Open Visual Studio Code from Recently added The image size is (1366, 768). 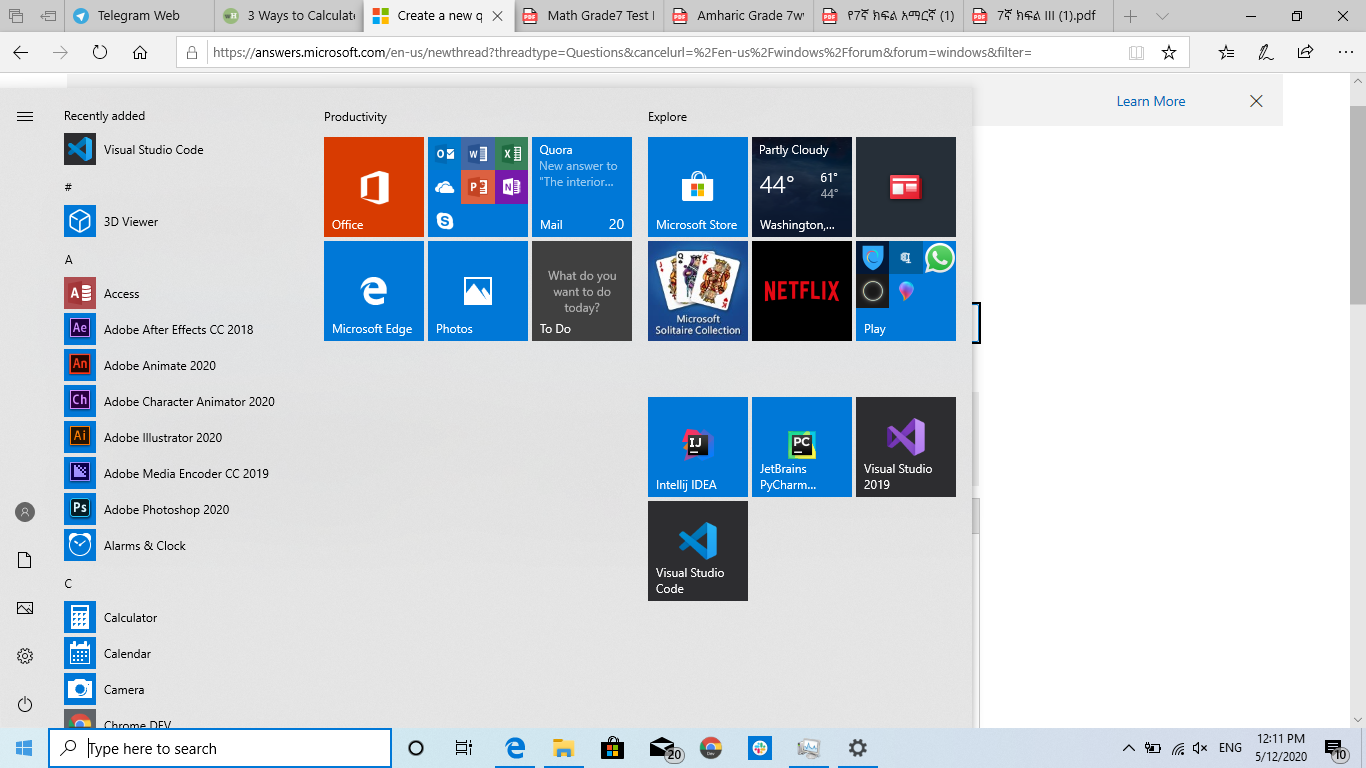point(180,150)
